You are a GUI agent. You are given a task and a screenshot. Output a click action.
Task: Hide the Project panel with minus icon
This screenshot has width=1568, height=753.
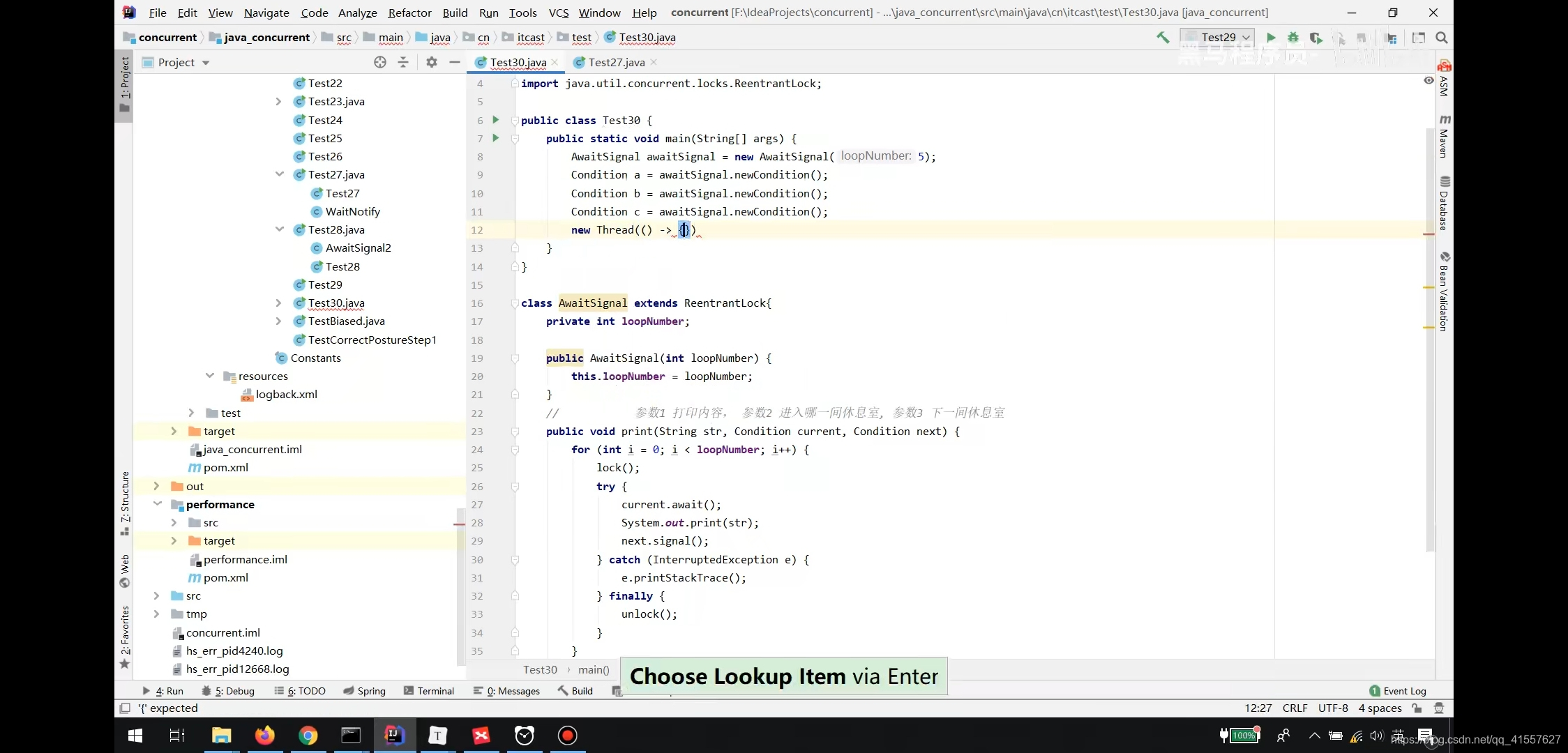[x=455, y=62]
